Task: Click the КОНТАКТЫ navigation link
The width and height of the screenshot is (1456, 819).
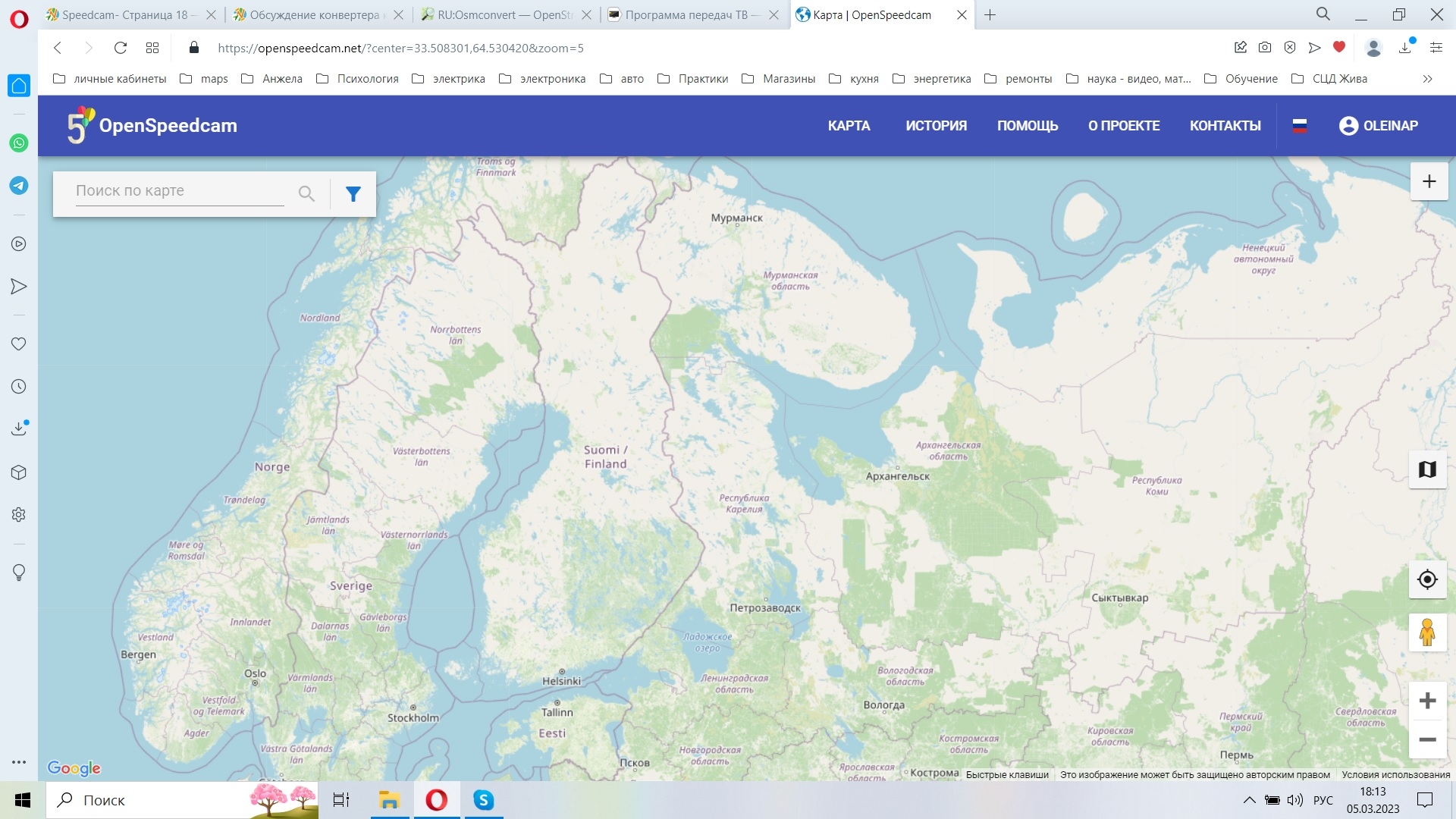Action: coord(1225,126)
